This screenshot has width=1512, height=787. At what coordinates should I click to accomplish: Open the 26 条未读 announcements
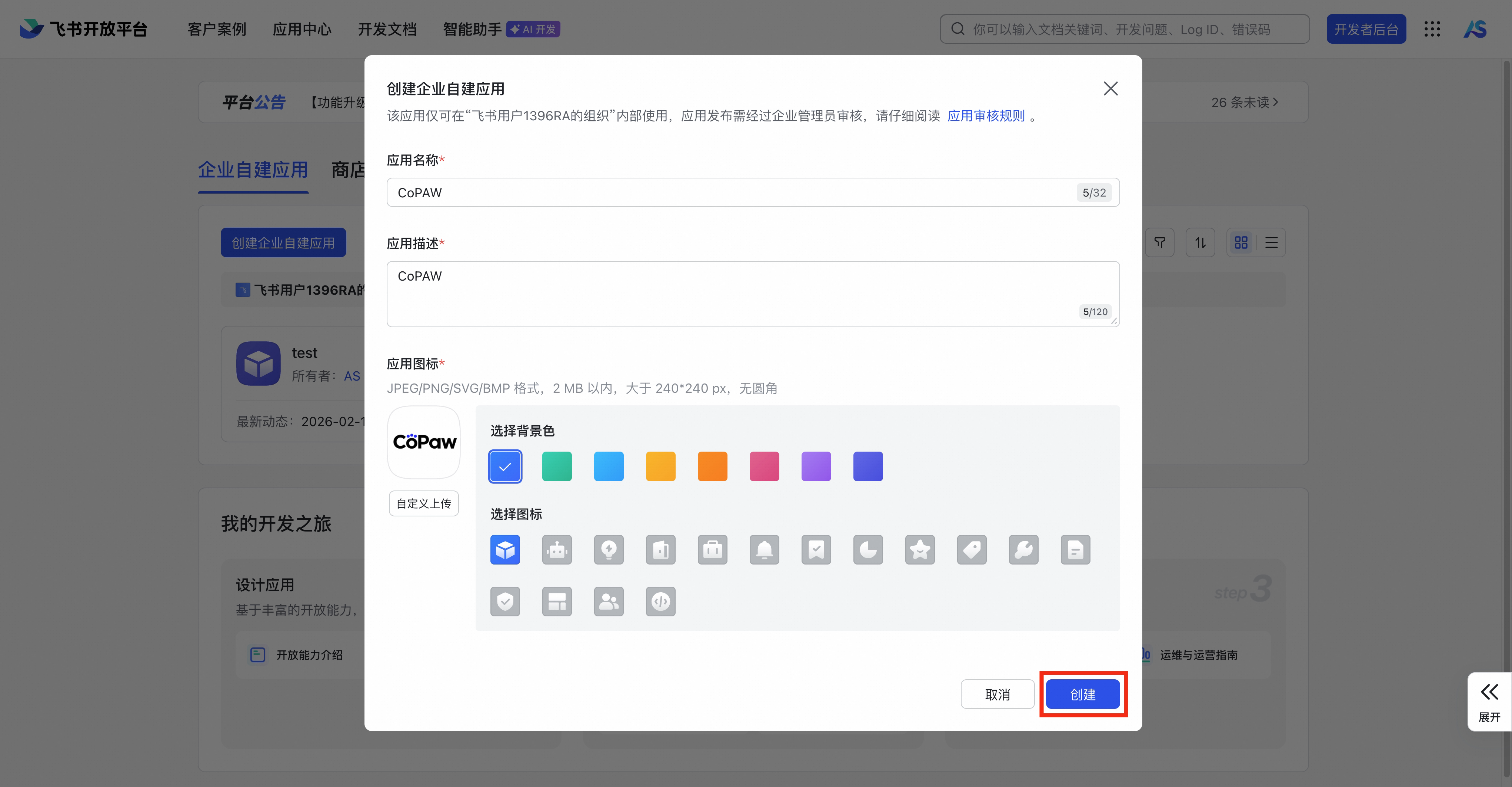[x=1244, y=102]
